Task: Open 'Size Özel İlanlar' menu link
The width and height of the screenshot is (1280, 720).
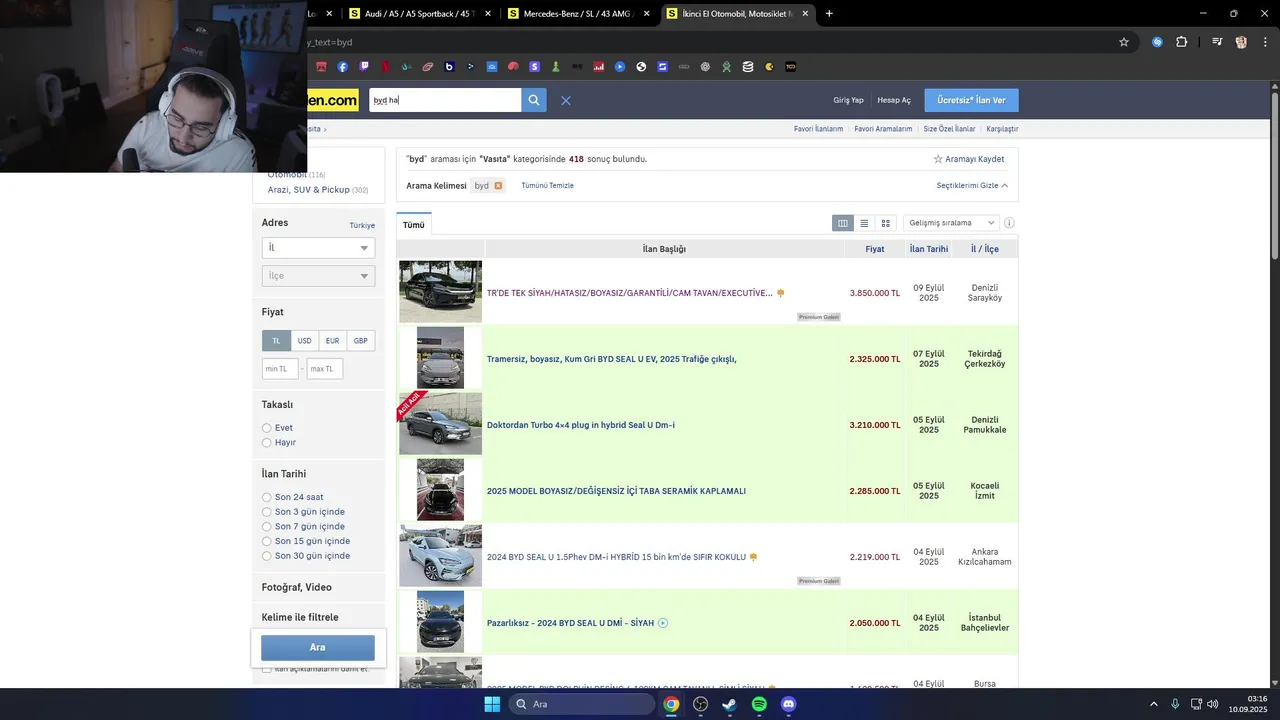Action: point(949,129)
